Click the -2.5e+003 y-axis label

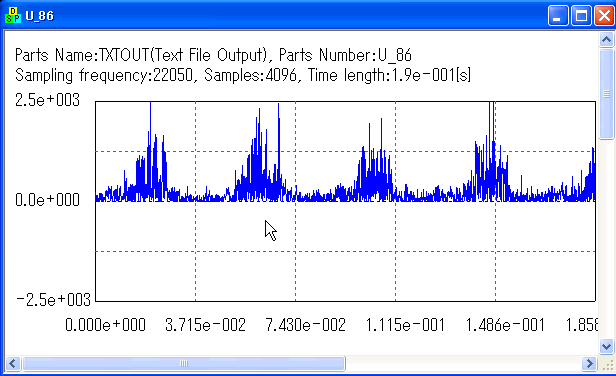53,300
